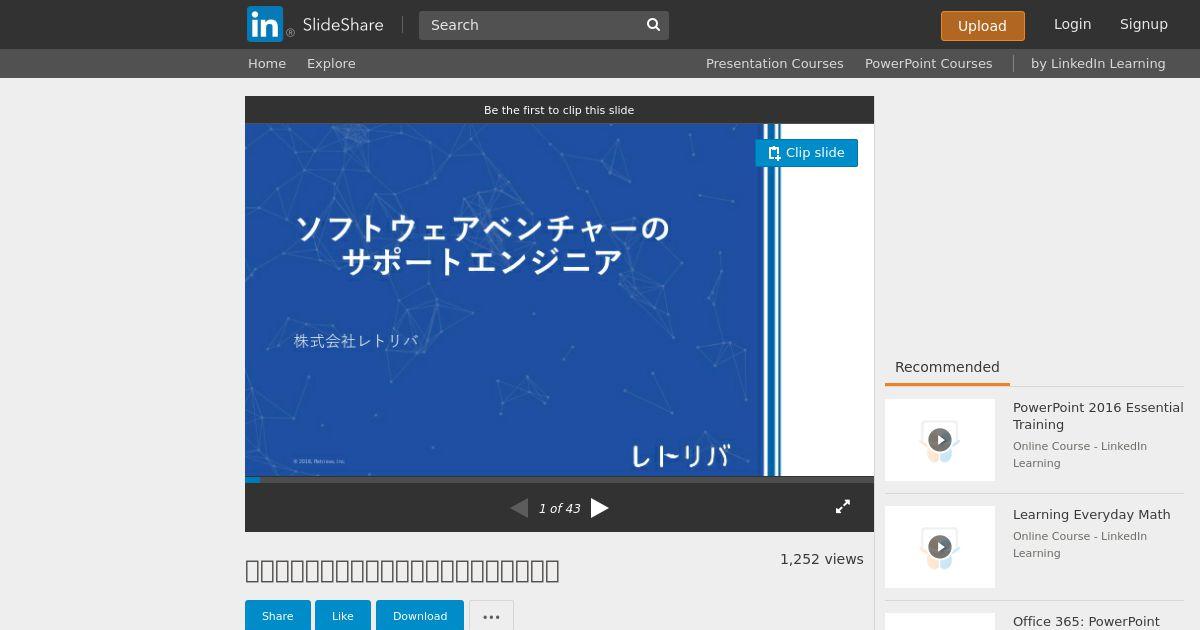Open Office 365: PowerPoint course link
1200x630 pixels.
pos(1086,622)
